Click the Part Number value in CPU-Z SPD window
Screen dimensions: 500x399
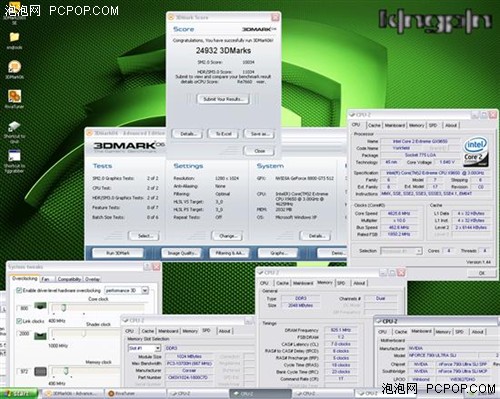[188, 377]
